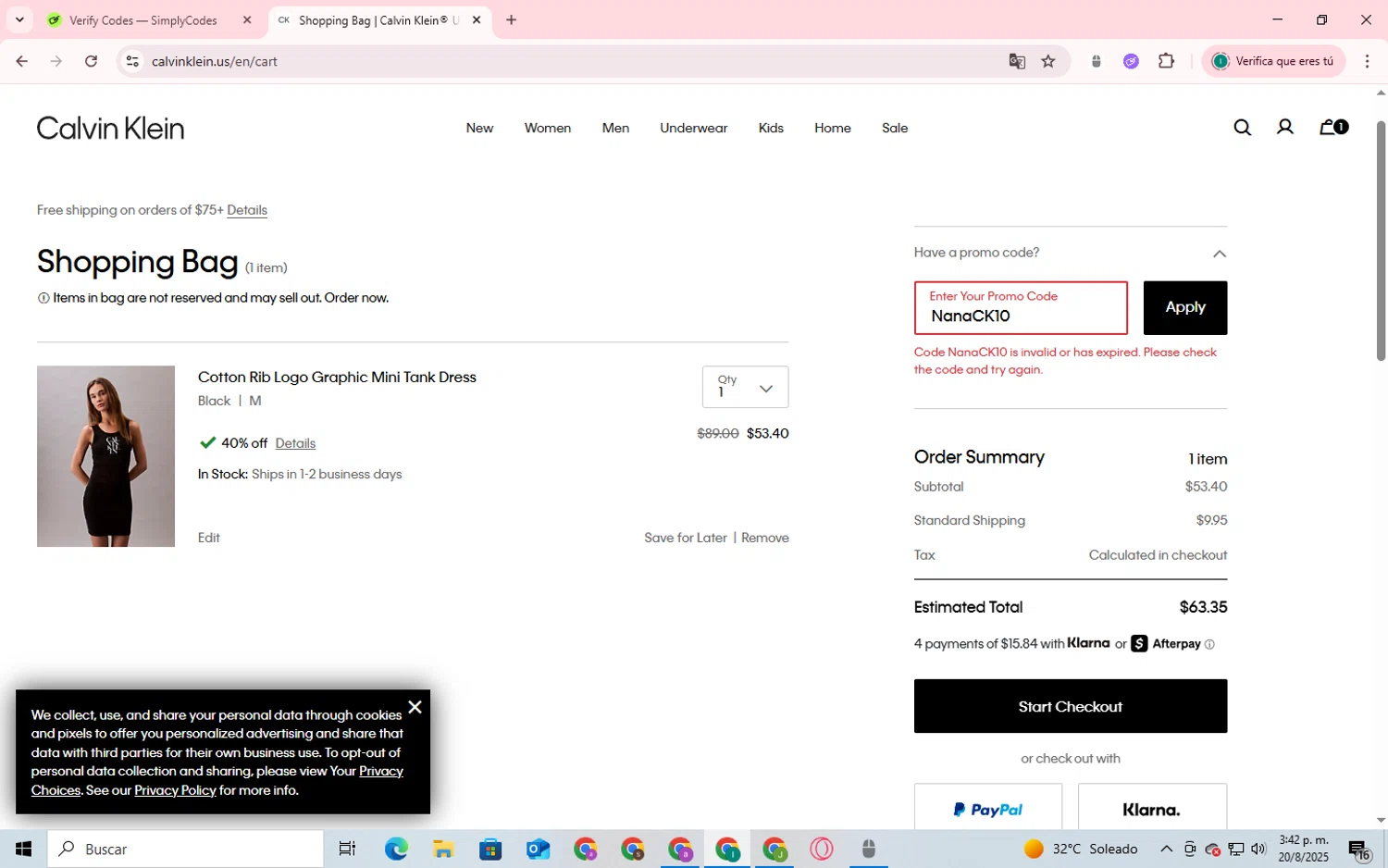Screen dimensions: 1388x868
Task: Close the Shopping Bag Calvin Klein tab
Action: pos(477,19)
